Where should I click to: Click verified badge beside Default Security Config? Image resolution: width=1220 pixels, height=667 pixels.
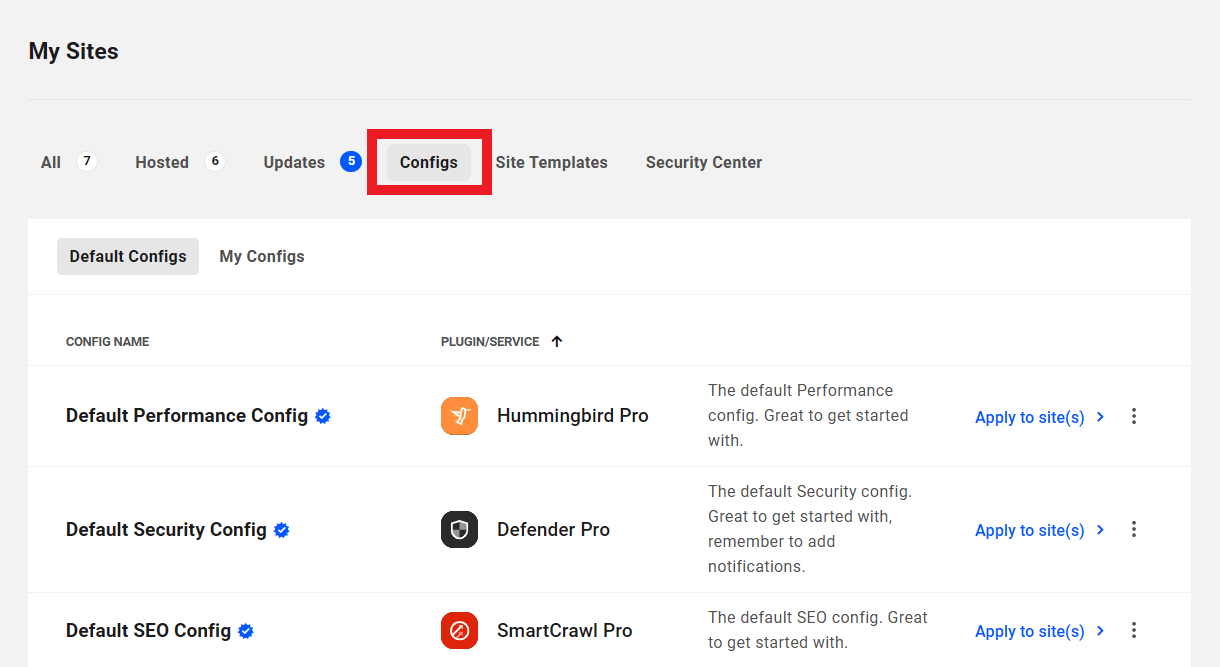pos(282,530)
